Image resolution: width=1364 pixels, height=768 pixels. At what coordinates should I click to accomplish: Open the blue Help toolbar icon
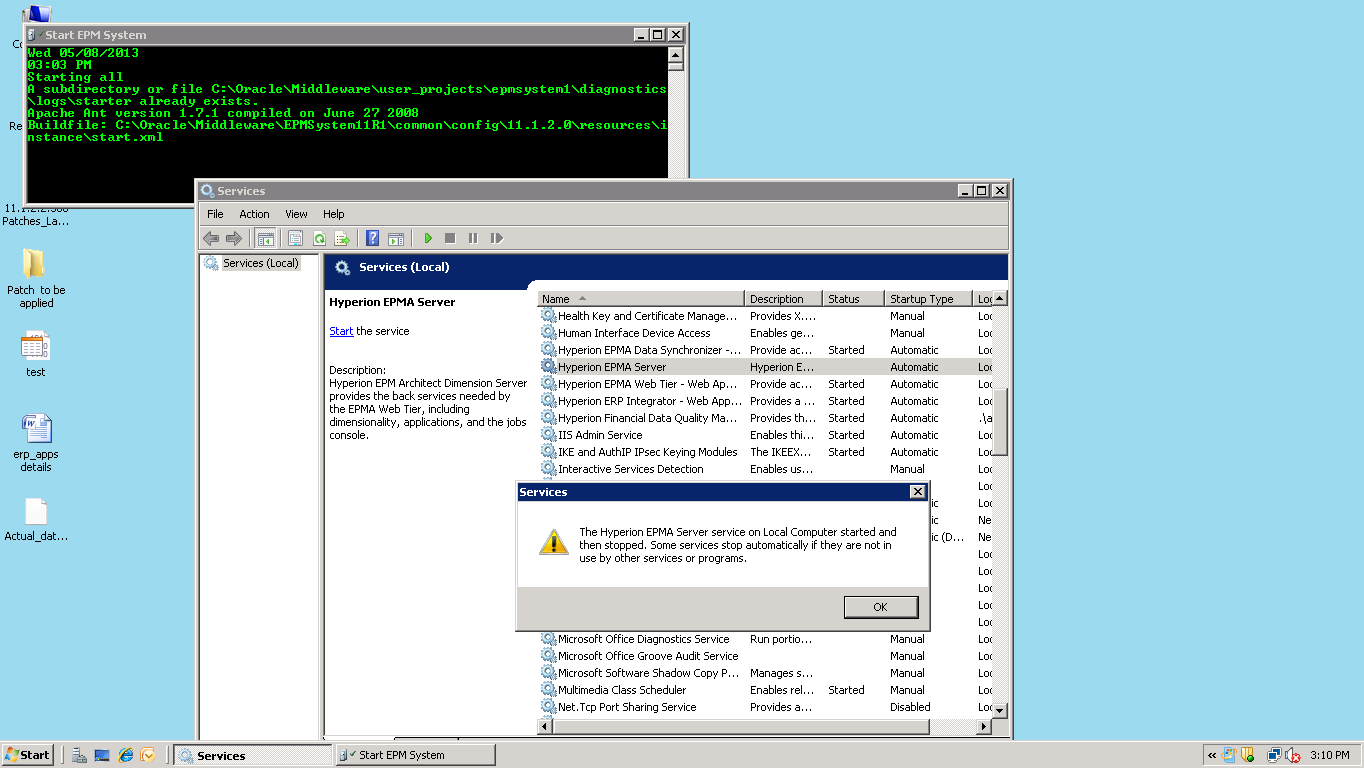point(372,238)
